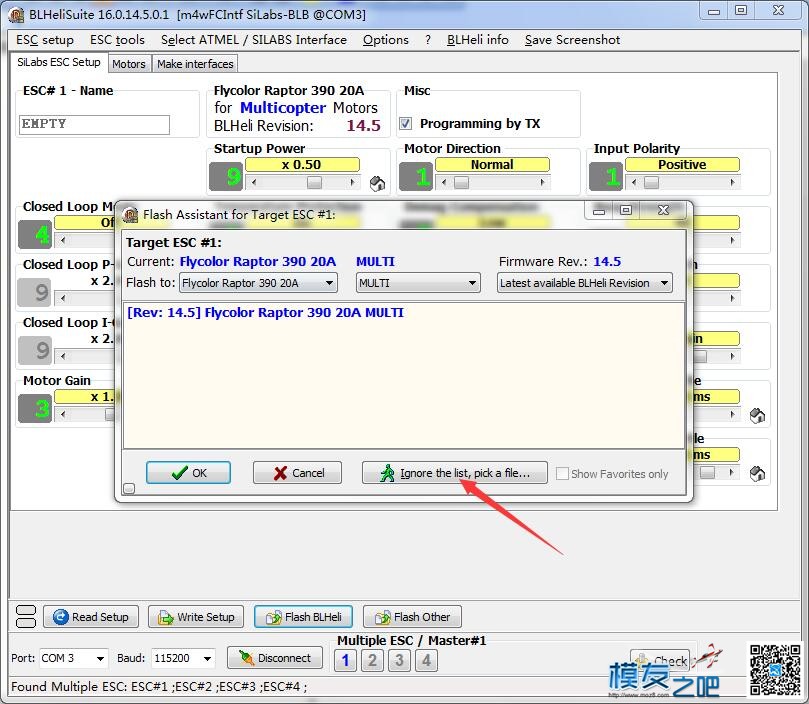Click the Motor Direction slider thumb

461,182
